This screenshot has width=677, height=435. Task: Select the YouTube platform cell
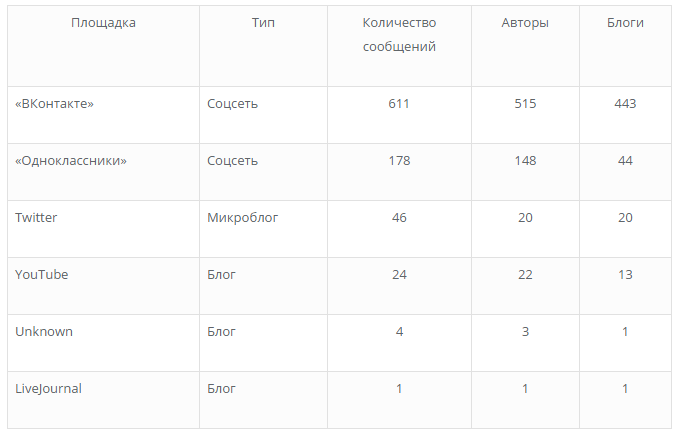point(42,275)
